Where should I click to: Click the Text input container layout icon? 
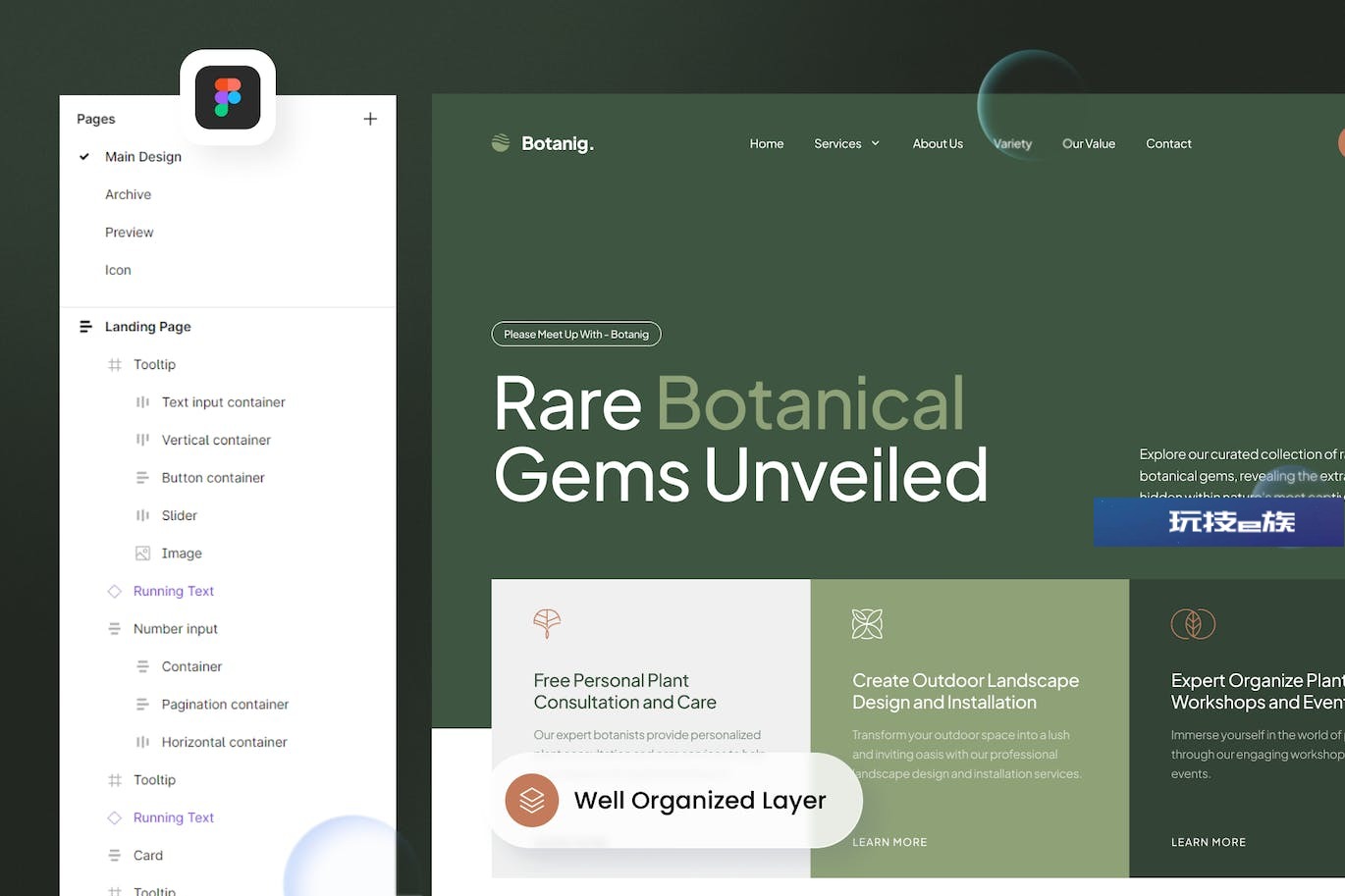click(142, 402)
